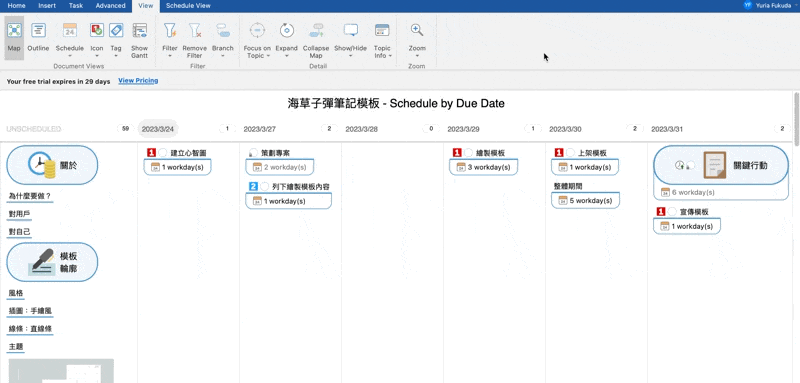Click calendar icon in 3 workday(s) box

tap(461, 167)
